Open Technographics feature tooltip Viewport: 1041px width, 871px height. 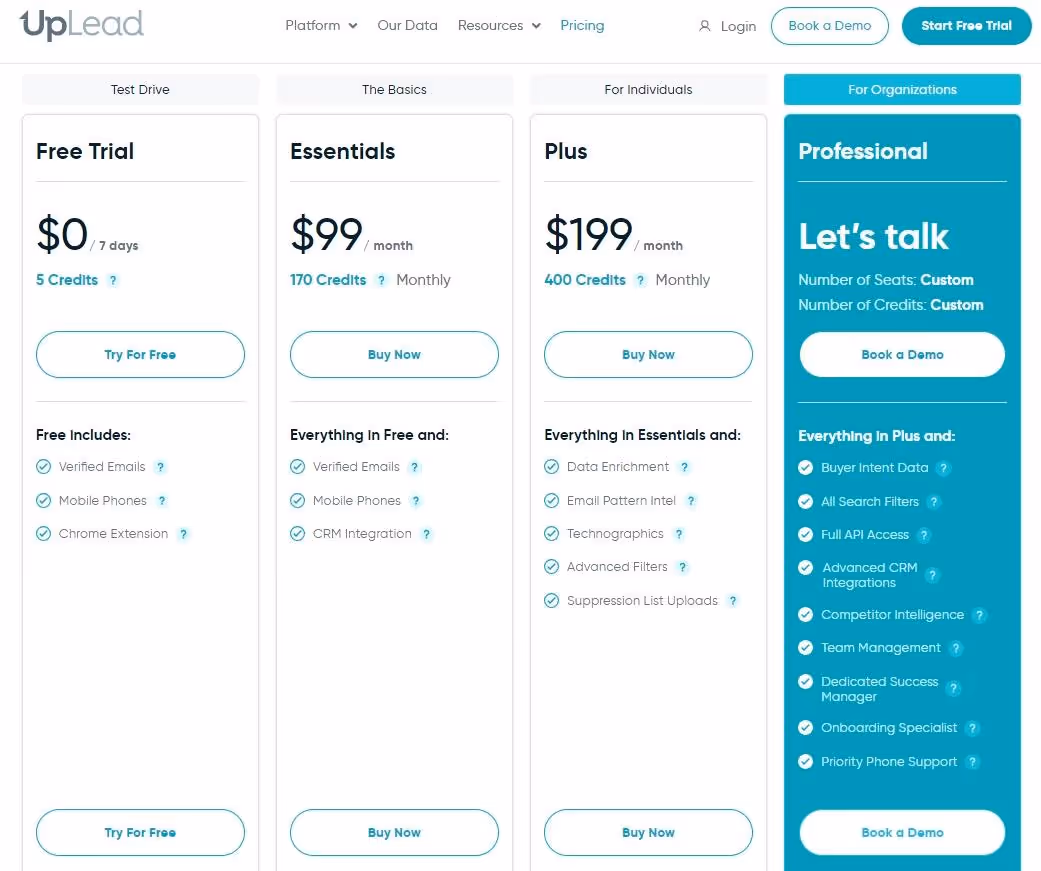click(x=679, y=534)
